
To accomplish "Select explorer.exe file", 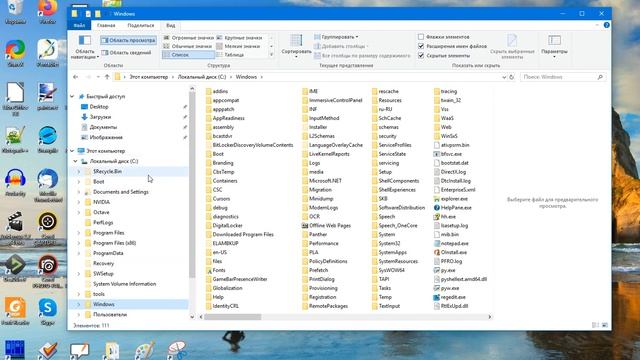I will pos(451,199).
